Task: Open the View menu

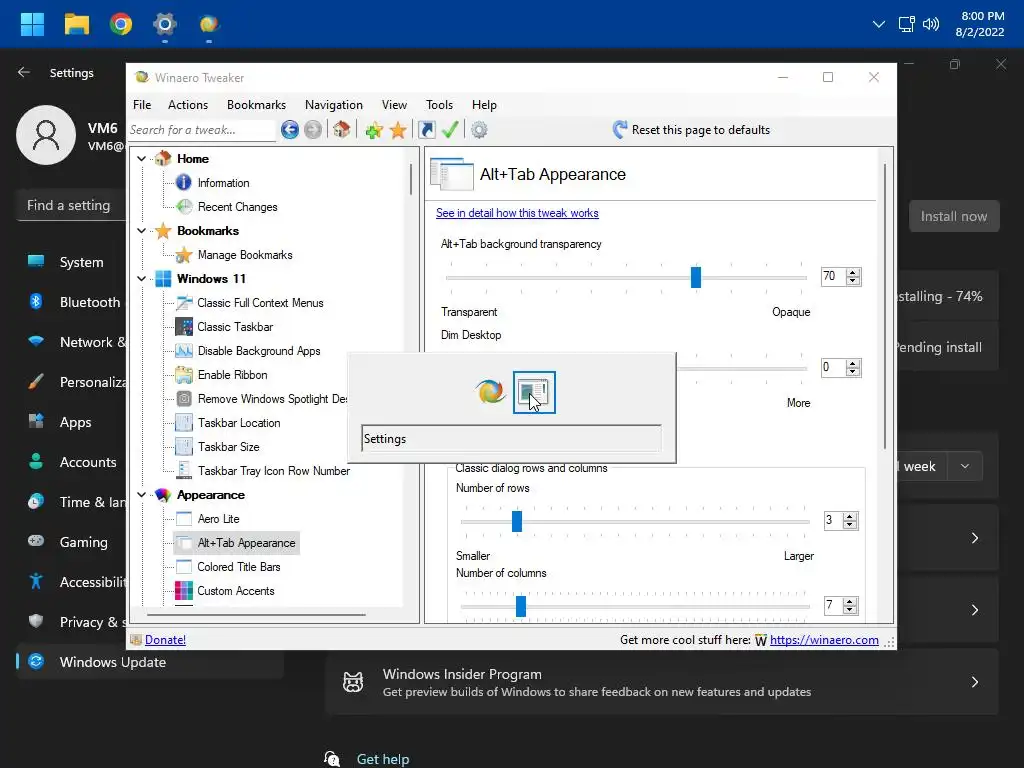Action: coord(394,104)
